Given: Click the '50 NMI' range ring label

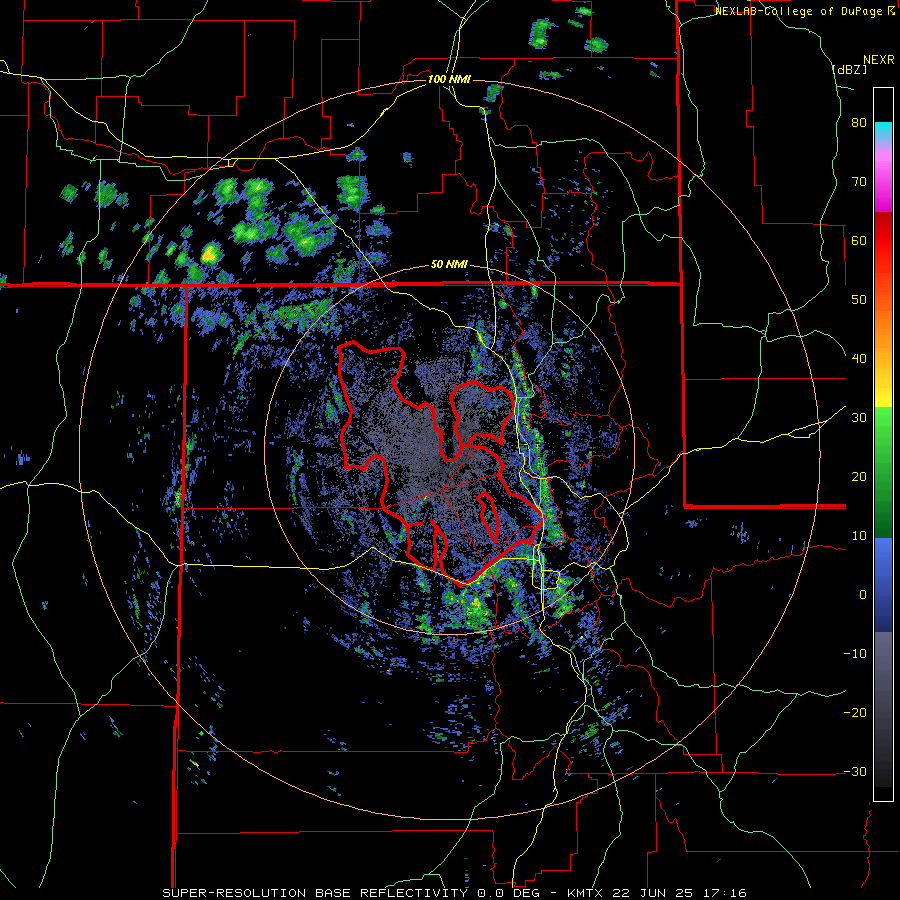Looking at the screenshot, I should point(449,265).
